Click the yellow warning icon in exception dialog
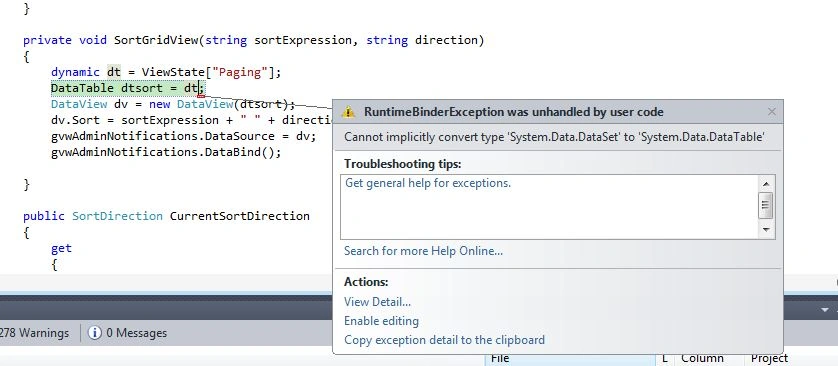 [x=348, y=112]
